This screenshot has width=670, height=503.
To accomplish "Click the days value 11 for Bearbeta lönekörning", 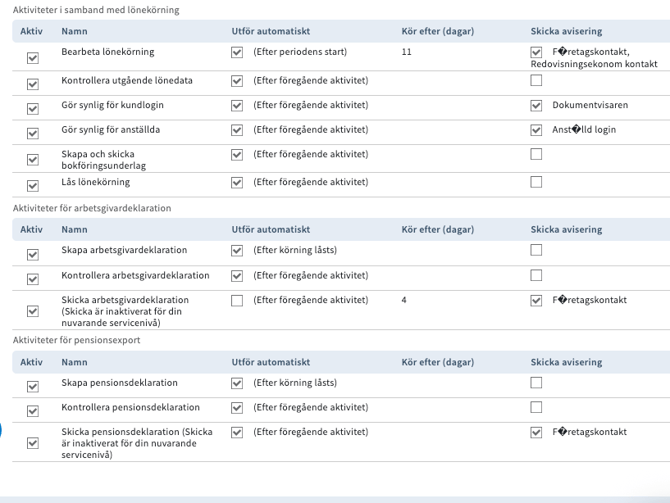I will (x=406, y=52).
